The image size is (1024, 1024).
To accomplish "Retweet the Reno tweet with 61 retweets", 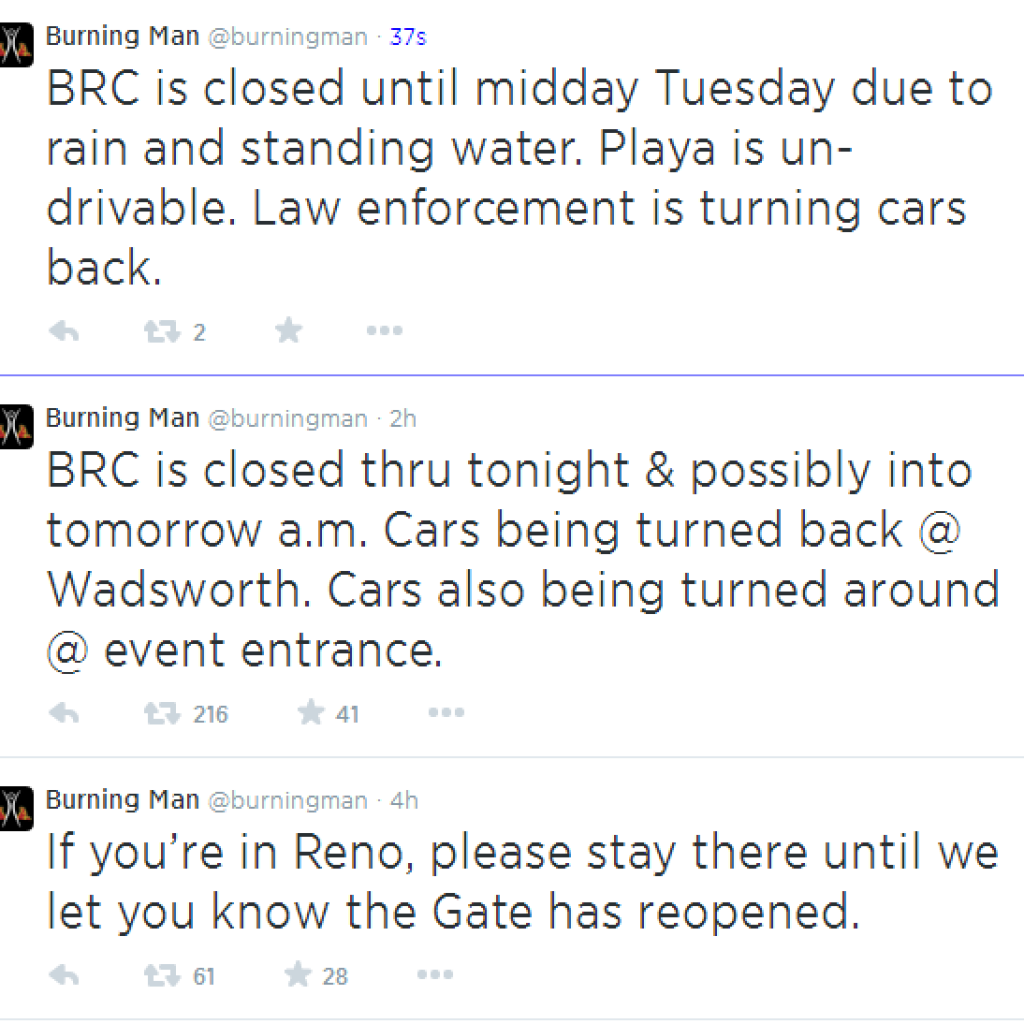I will (x=160, y=976).
